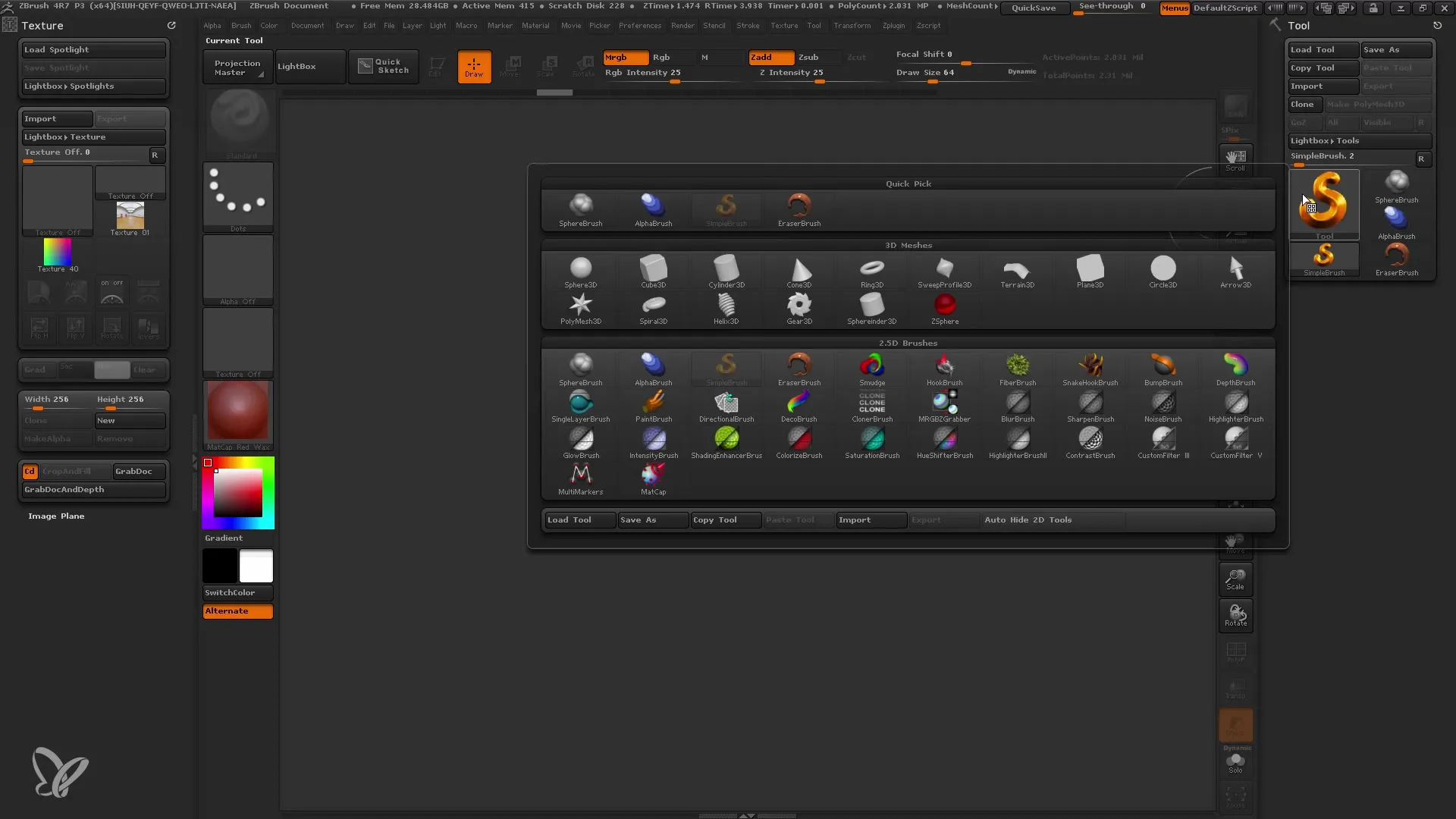Click the SwitchColor button
Image resolution: width=1456 pixels, height=819 pixels.
(x=237, y=593)
